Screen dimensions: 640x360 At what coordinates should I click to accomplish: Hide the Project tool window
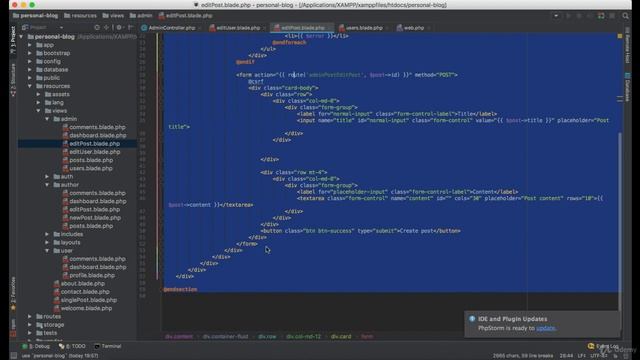pyautogui.click(x=131, y=27)
